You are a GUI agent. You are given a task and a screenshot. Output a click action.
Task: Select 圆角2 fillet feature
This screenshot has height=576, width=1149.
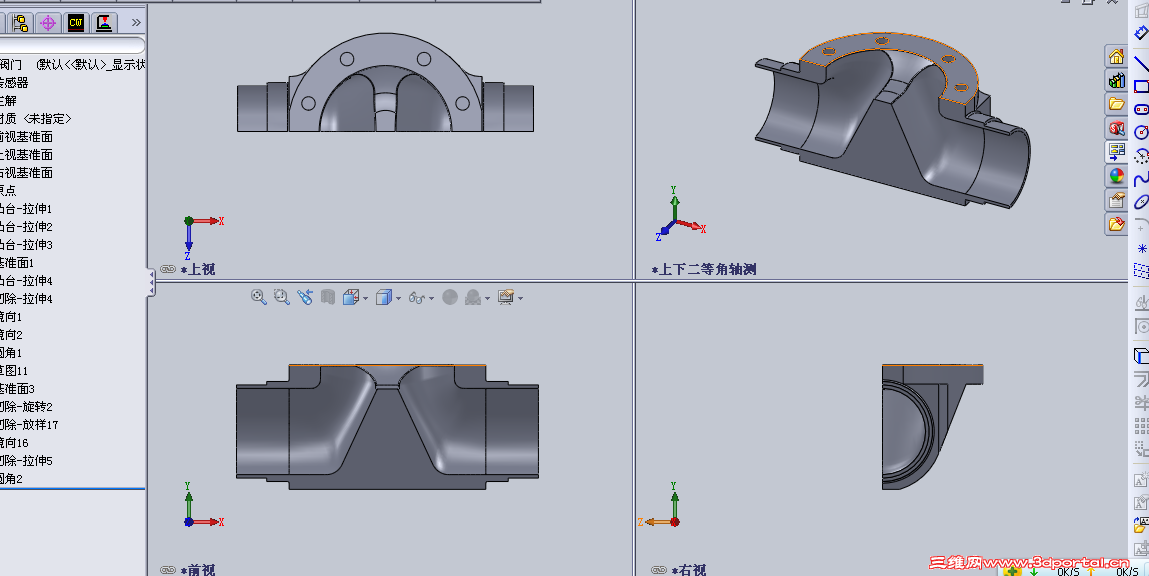[12, 479]
